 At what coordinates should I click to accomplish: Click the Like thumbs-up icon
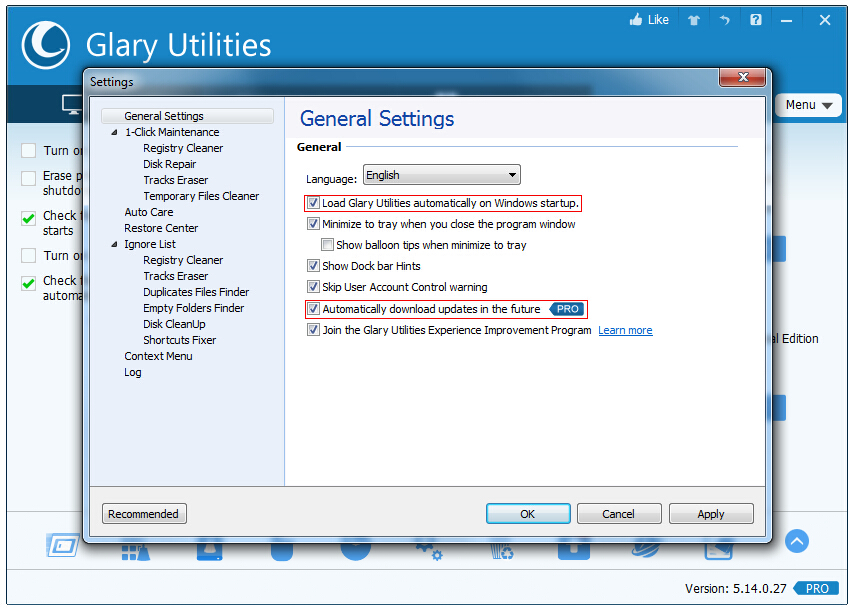pyautogui.click(x=635, y=20)
